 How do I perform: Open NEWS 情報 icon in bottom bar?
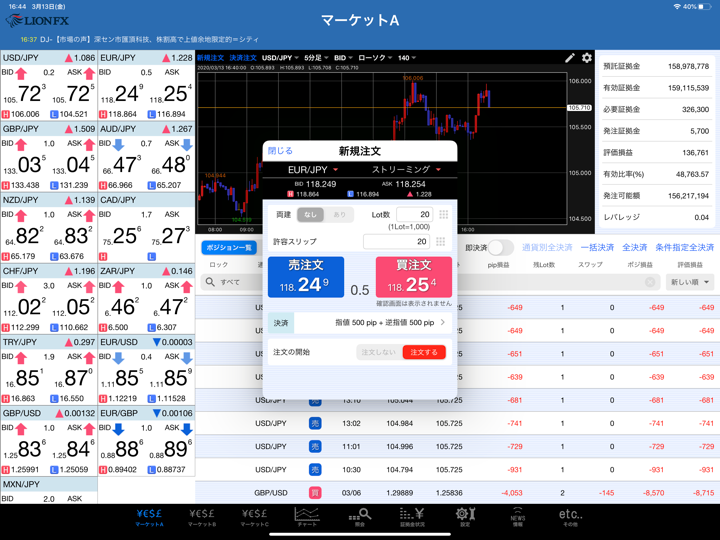pos(517,516)
